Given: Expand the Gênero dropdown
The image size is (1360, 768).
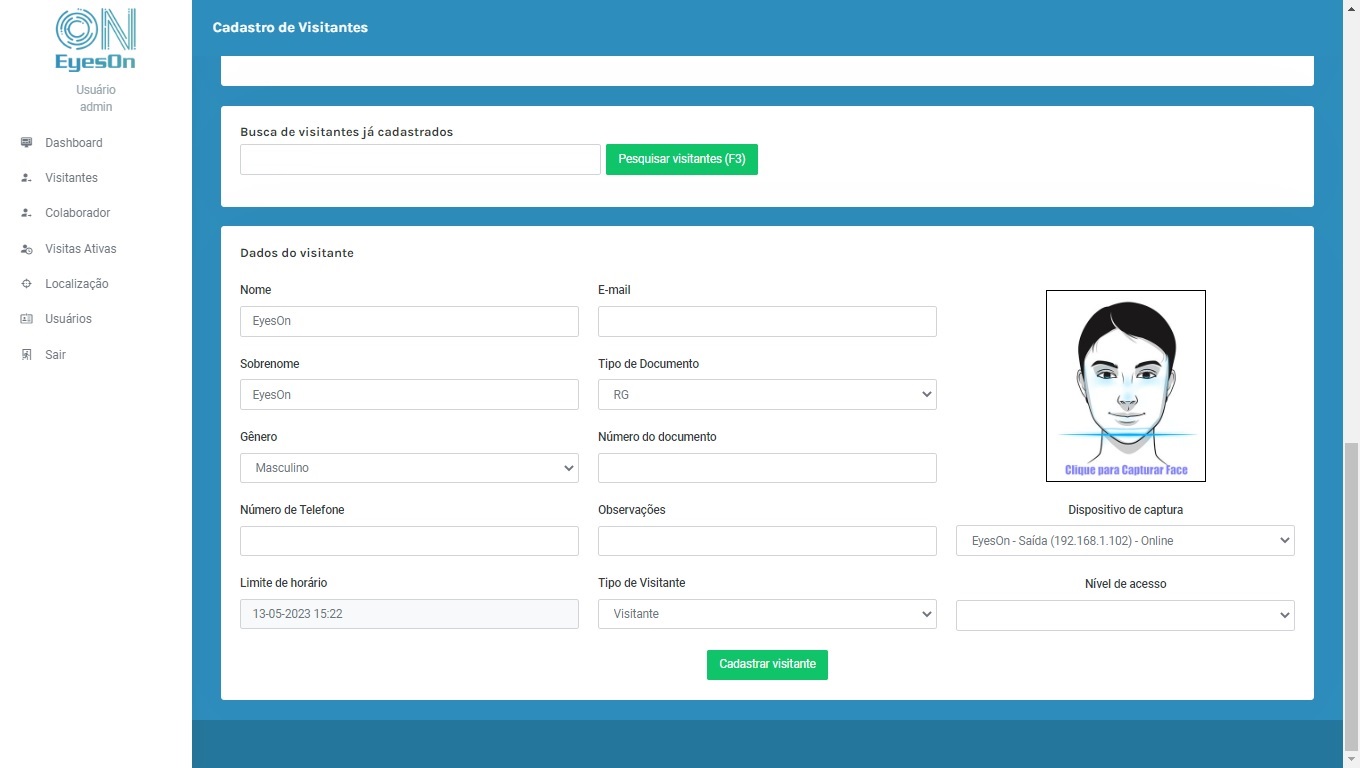Looking at the screenshot, I should click(x=409, y=468).
